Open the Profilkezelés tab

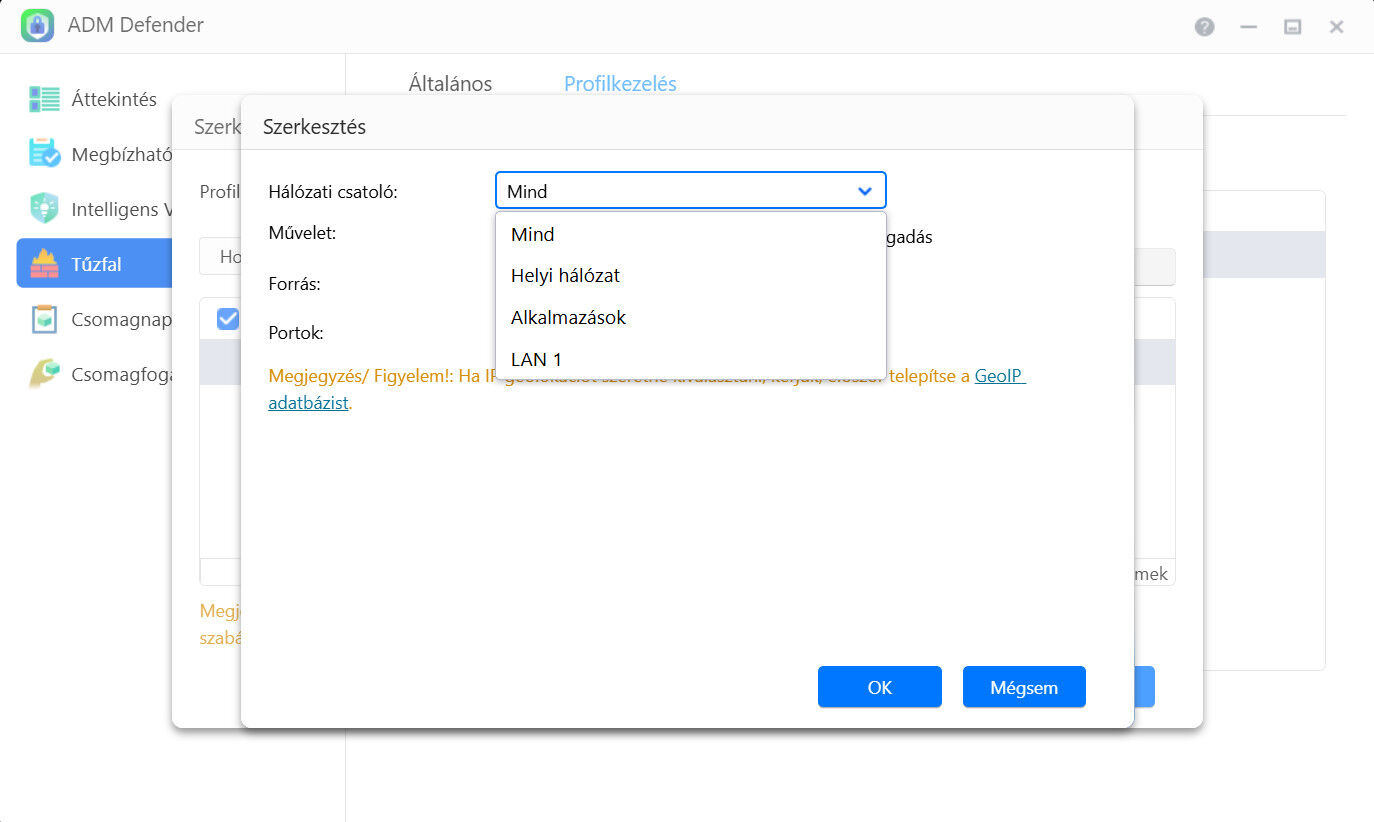click(x=620, y=84)
